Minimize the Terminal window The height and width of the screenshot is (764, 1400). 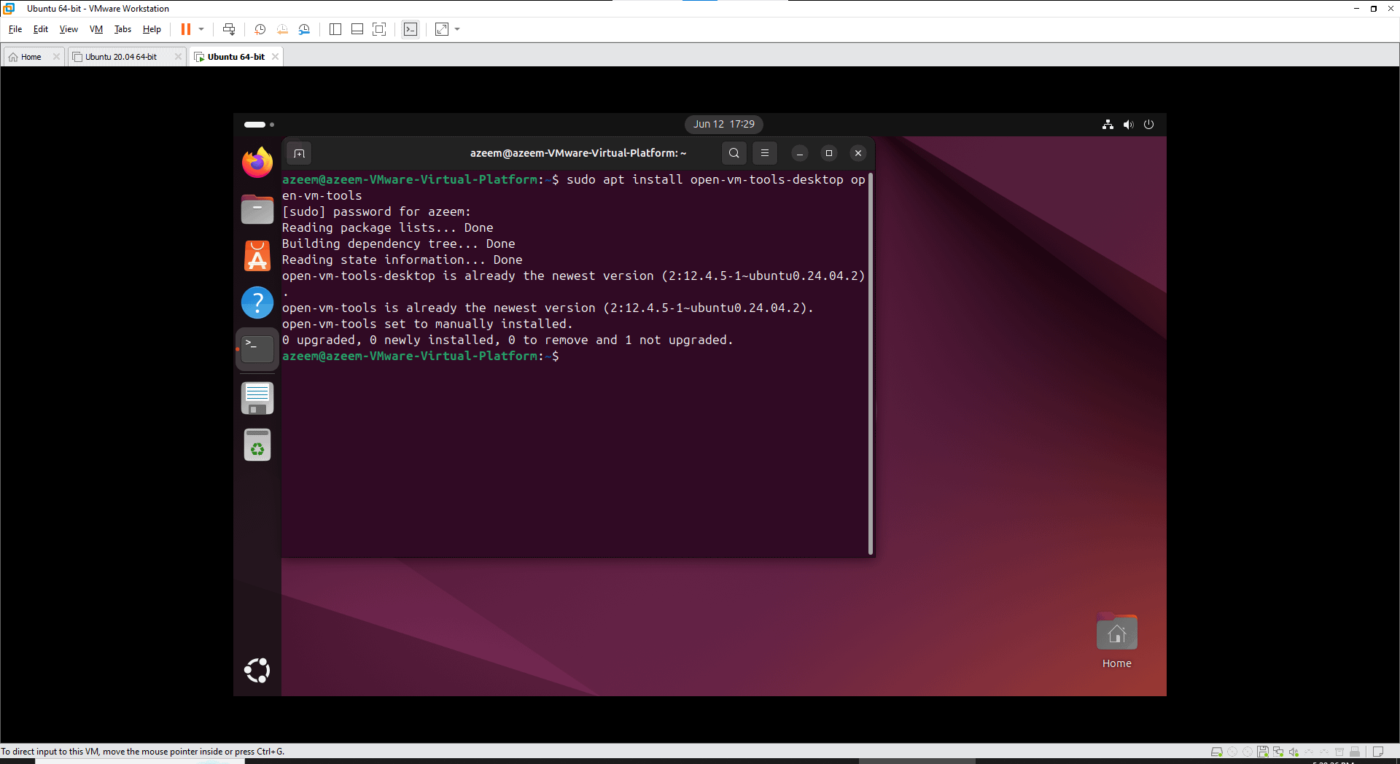click(799, 153)
